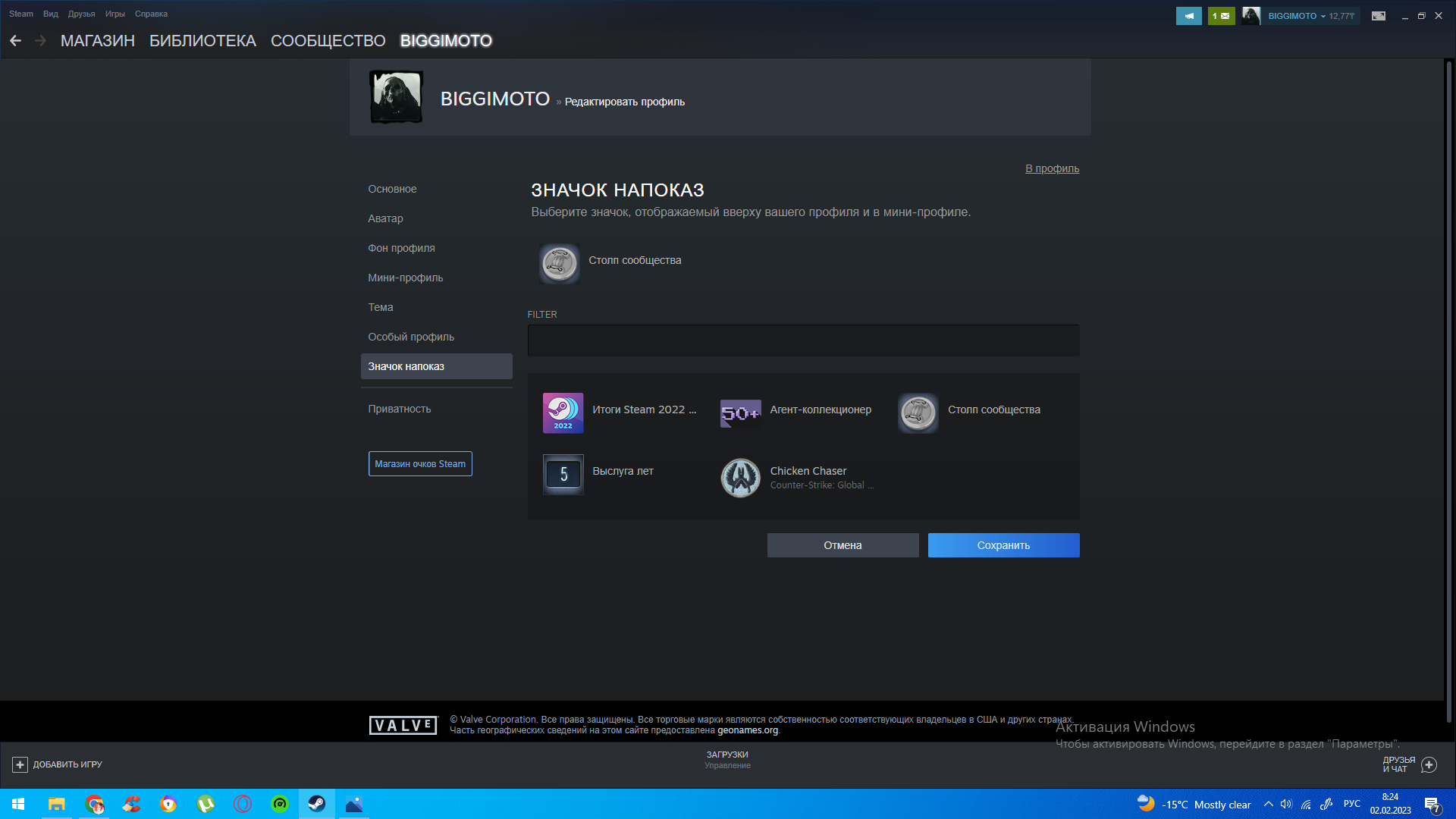Select Основное in the sidebar
The image size is (1456, 819).
coord(392,189)
